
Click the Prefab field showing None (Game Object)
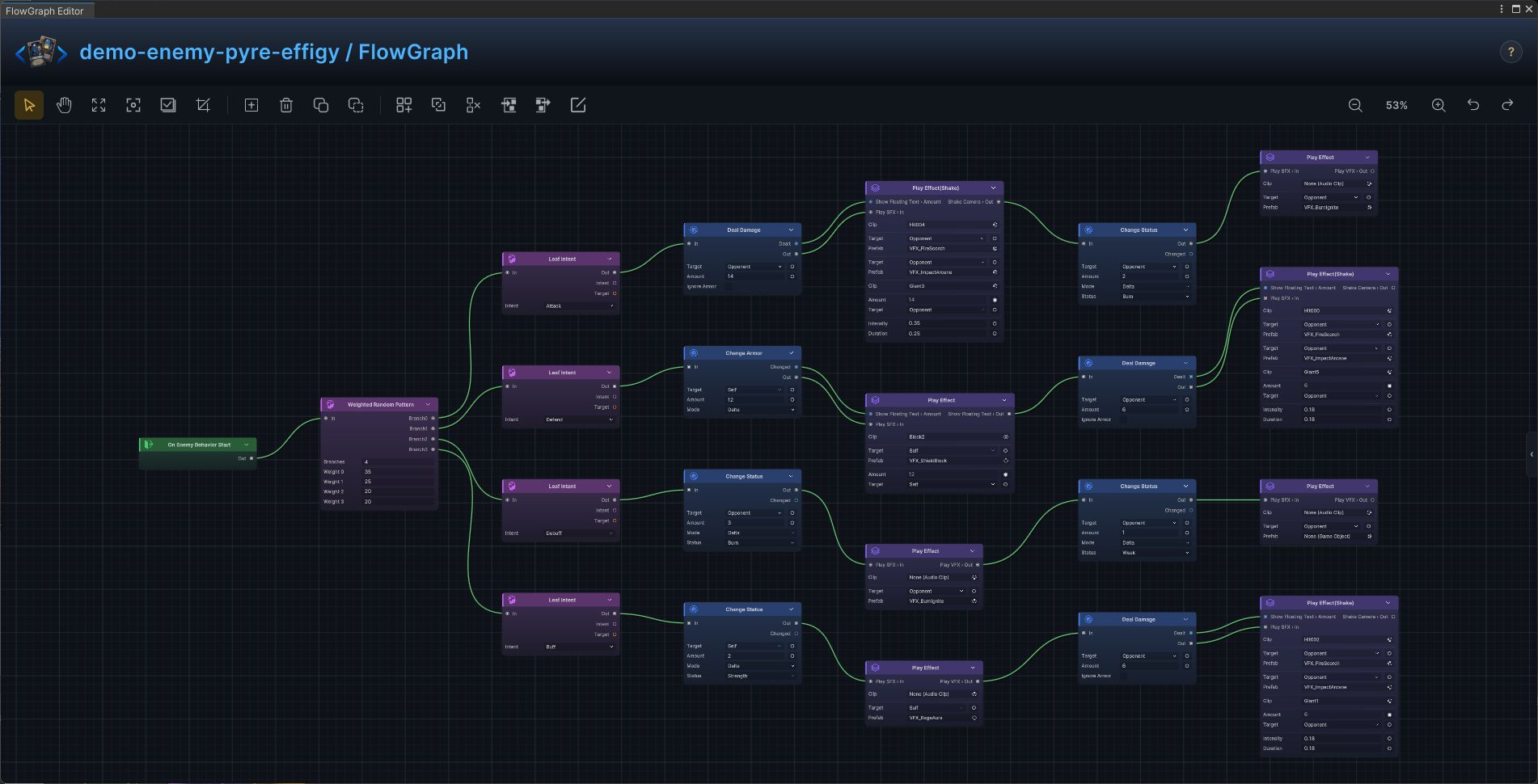[1337, 537]
